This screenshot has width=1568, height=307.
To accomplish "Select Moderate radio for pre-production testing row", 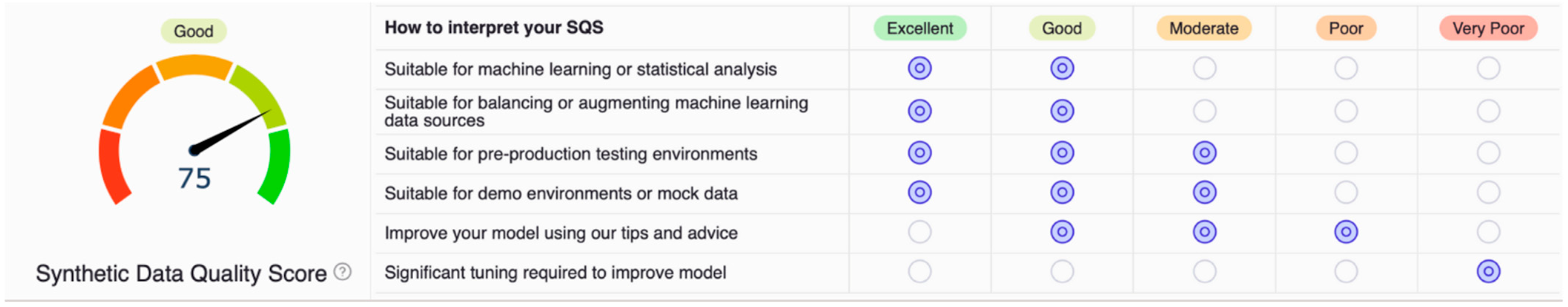I will tap(1204, 153).
